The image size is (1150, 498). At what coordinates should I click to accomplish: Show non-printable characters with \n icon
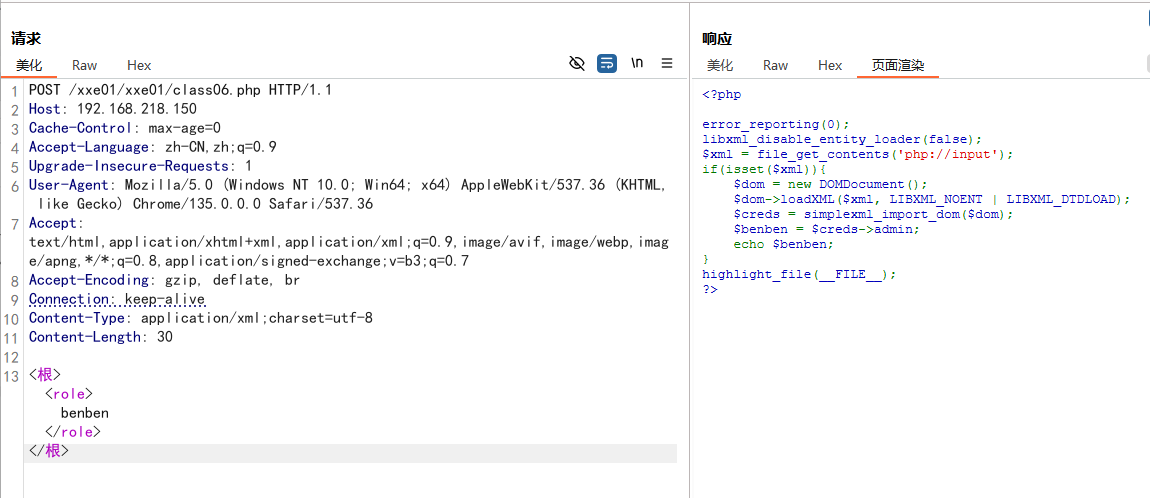(637, 64)
